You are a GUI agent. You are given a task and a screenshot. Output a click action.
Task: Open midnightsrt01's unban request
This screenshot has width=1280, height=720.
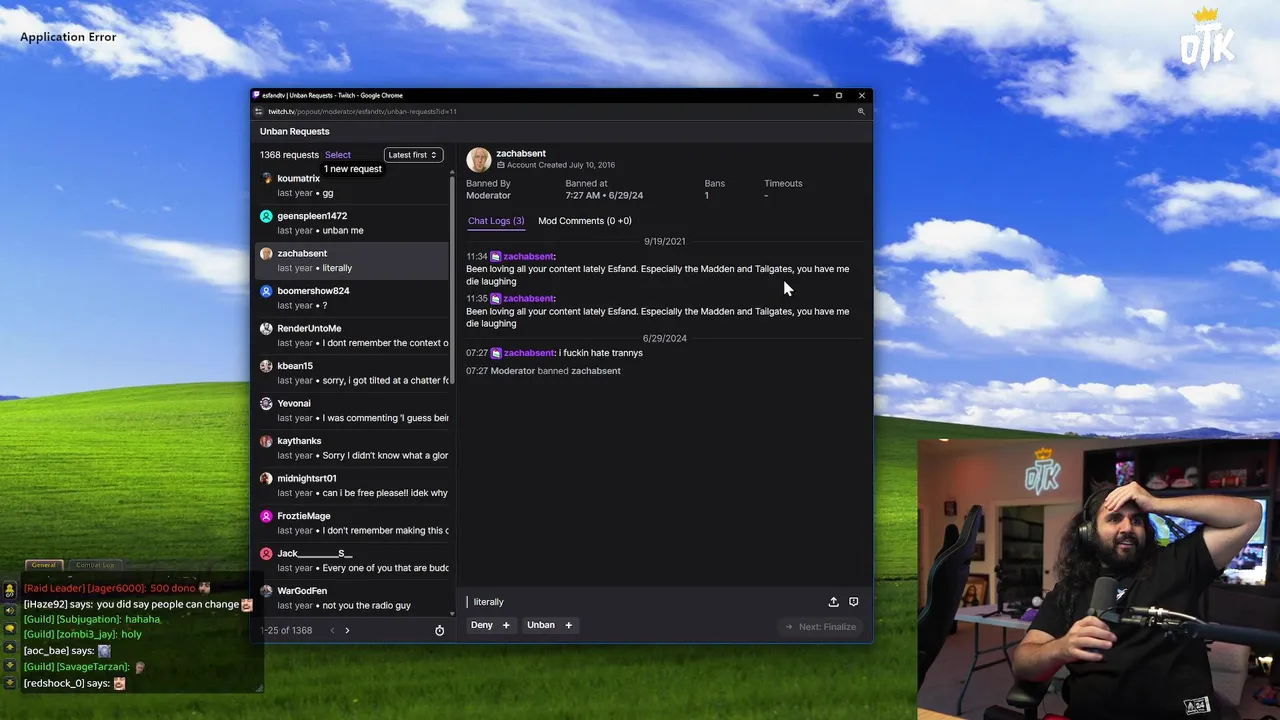click(x=352, y=485)
